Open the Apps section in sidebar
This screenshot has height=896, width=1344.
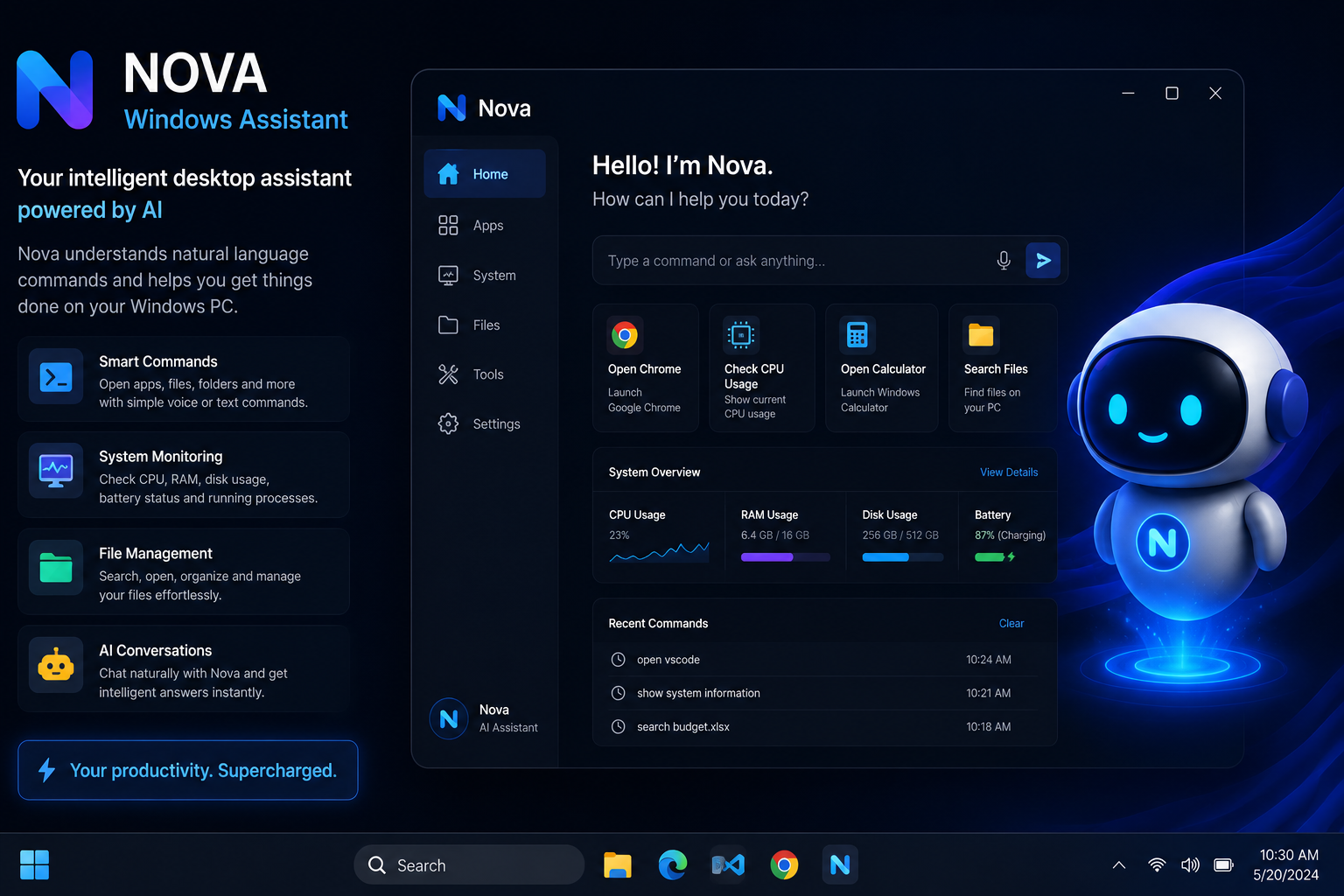tap(485, 225)
